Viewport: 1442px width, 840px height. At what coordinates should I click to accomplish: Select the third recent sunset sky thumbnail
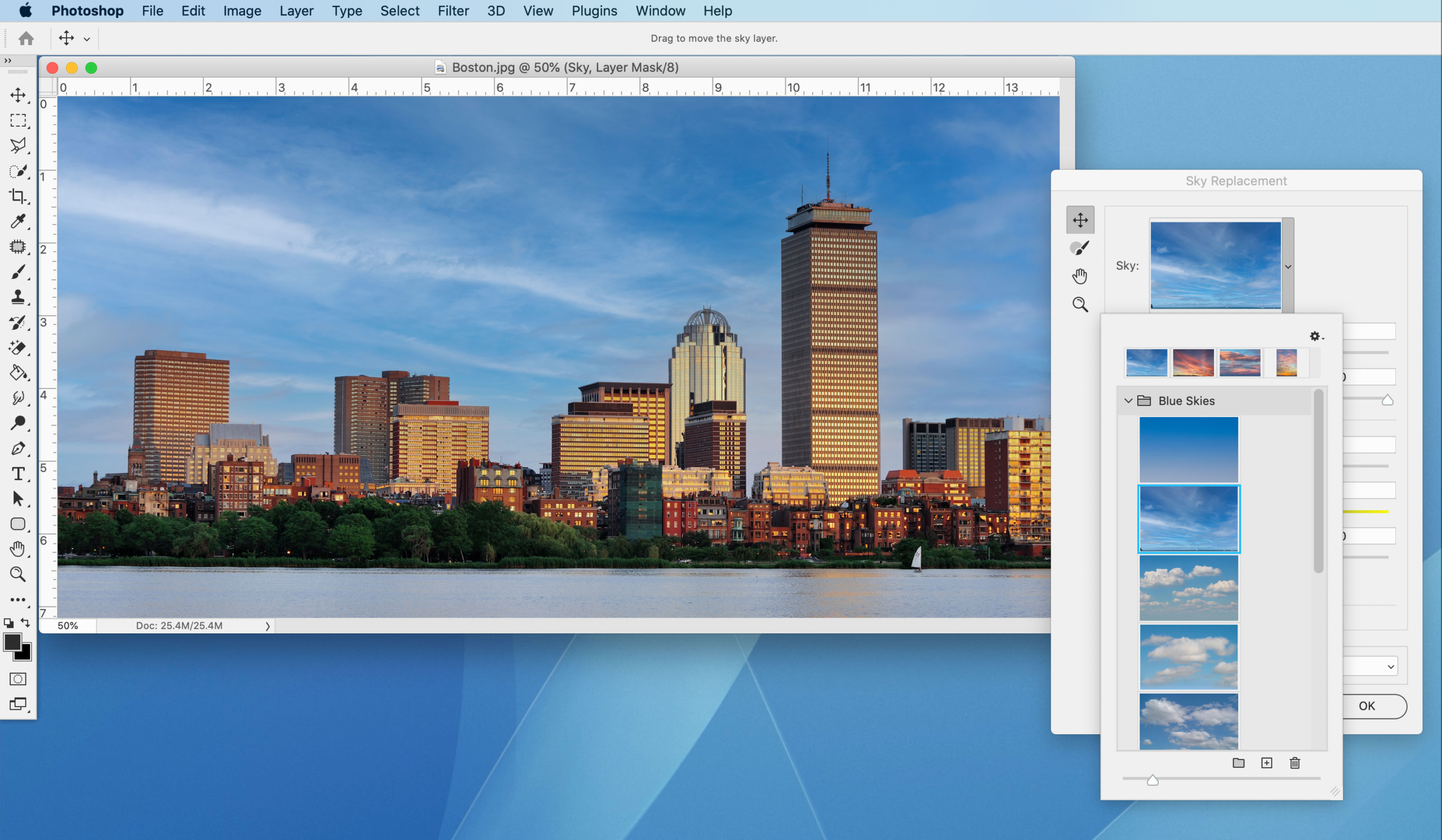click(1240, 363)
